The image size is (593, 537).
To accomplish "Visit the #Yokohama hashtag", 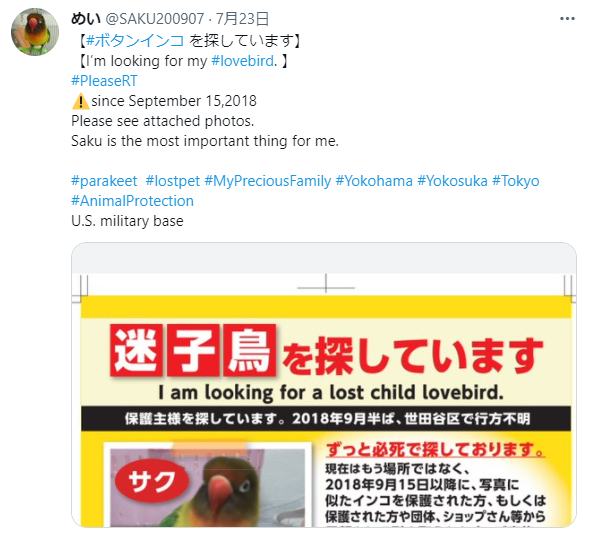I will [374, 181].
